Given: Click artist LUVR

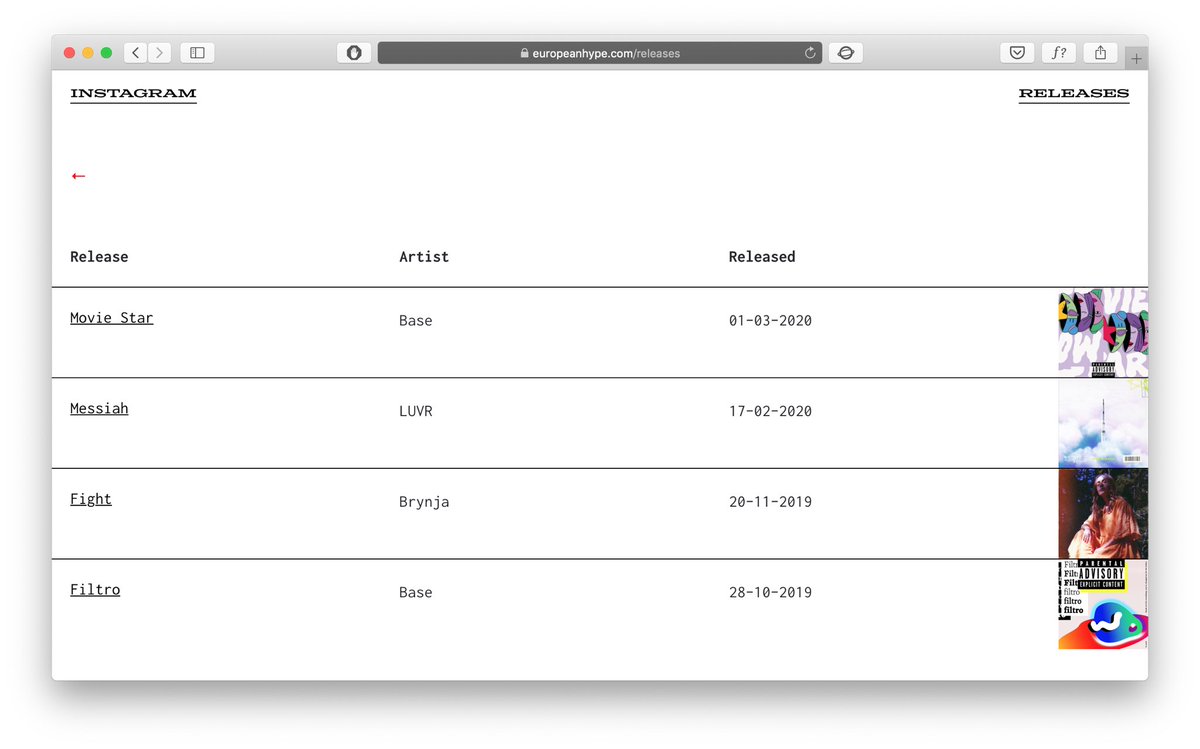Looking at the screenshot, I should tap(416, 411).
